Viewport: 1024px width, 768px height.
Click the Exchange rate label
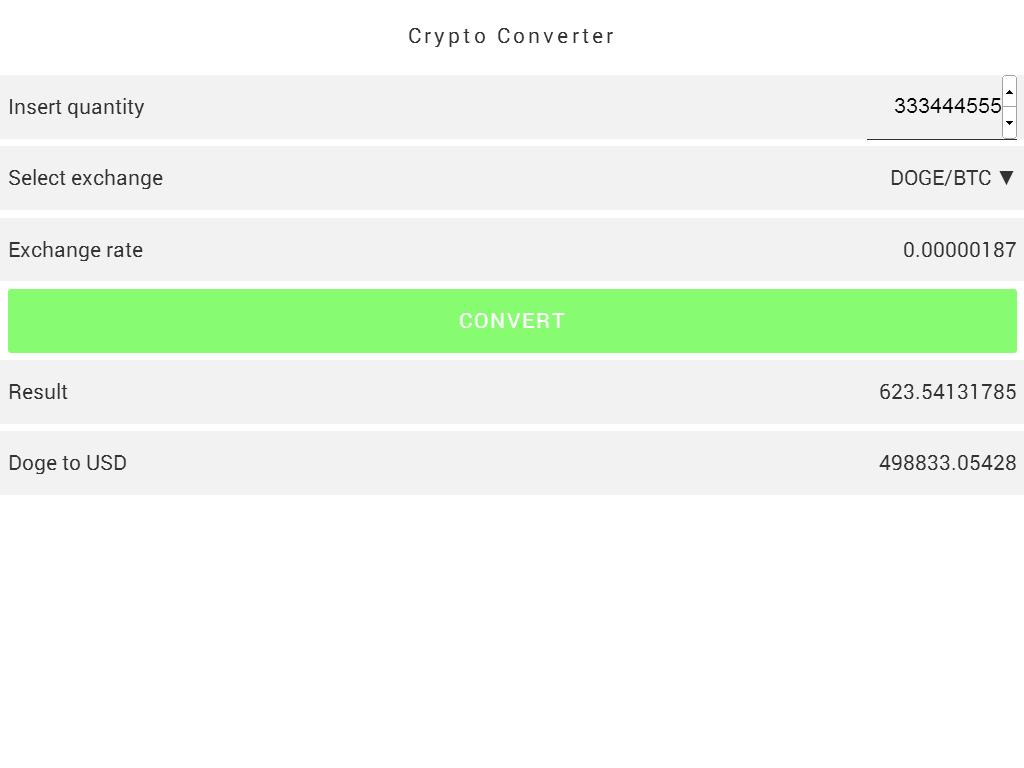[75, 250]
